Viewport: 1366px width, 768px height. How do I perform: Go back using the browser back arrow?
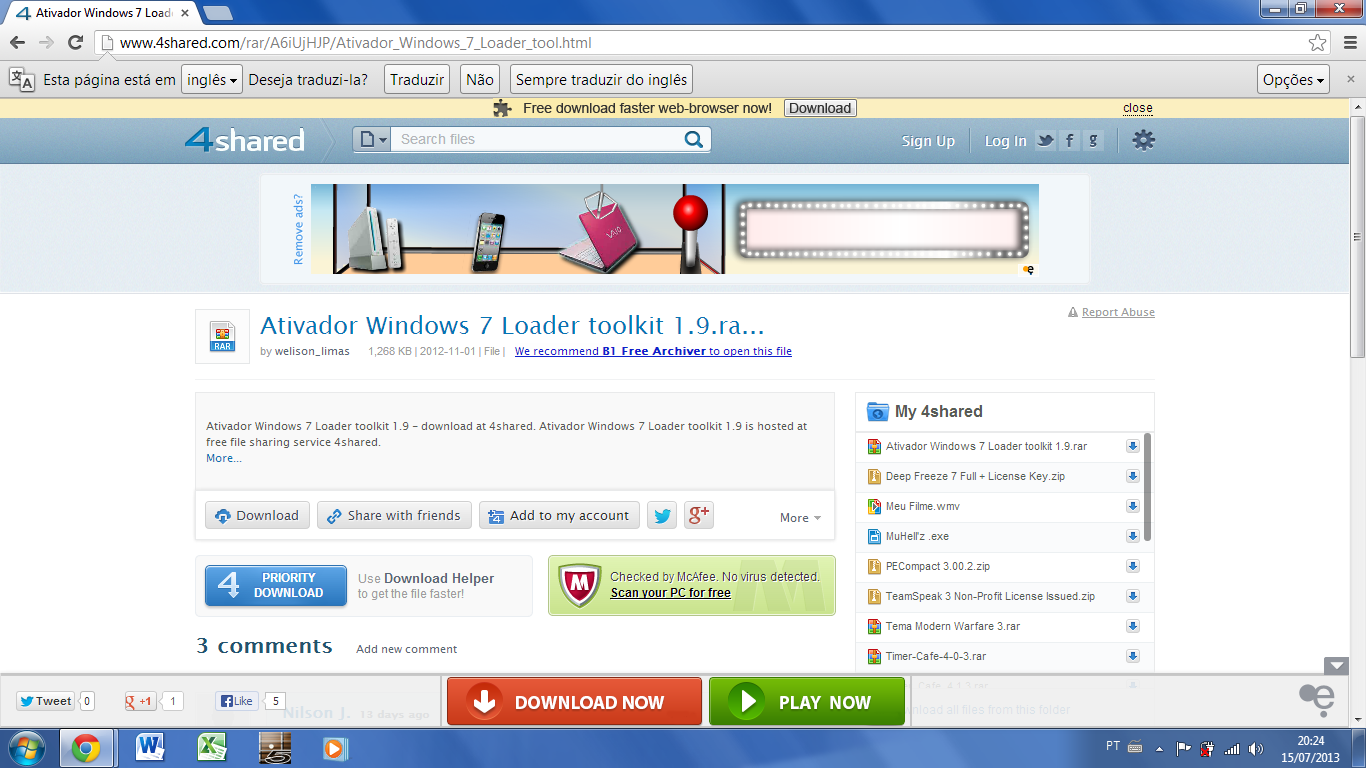point(18,42)
